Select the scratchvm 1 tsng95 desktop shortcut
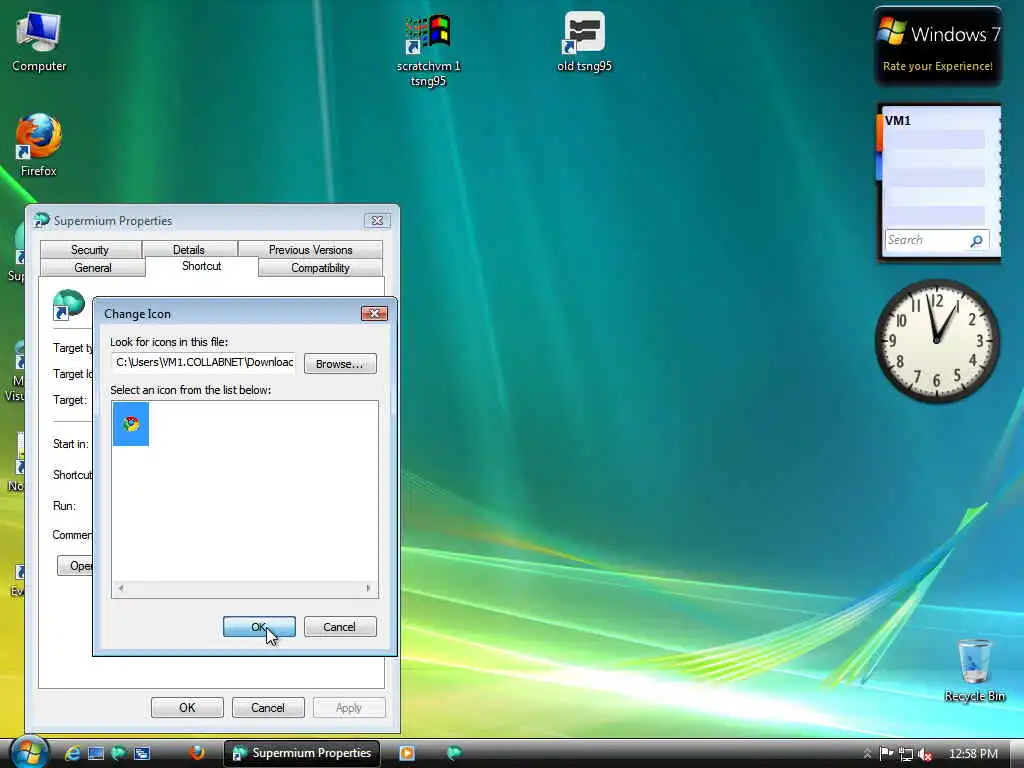 click(428, 51)
